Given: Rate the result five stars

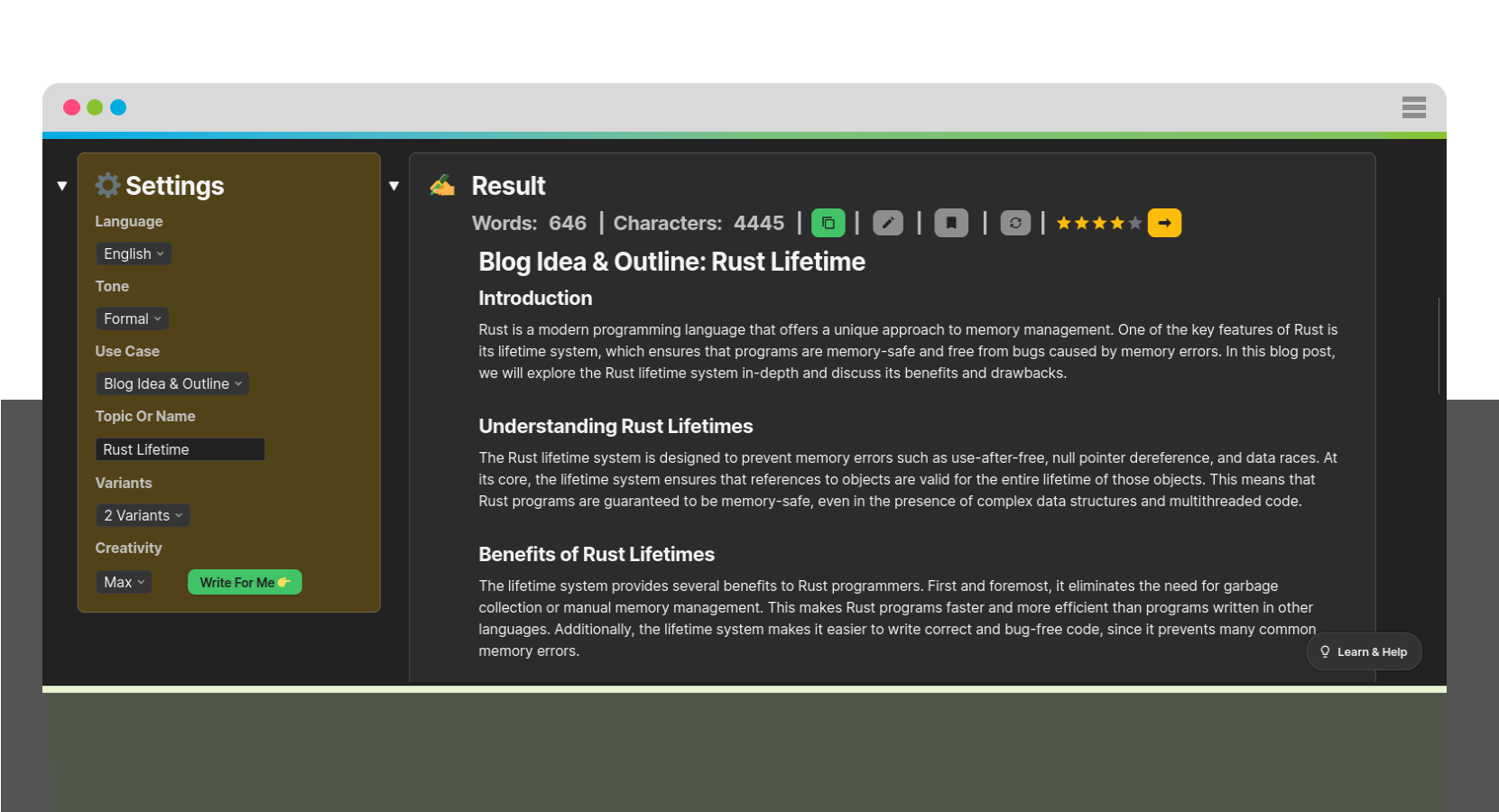Looking at the screenshot, I should coord(1135,223).
